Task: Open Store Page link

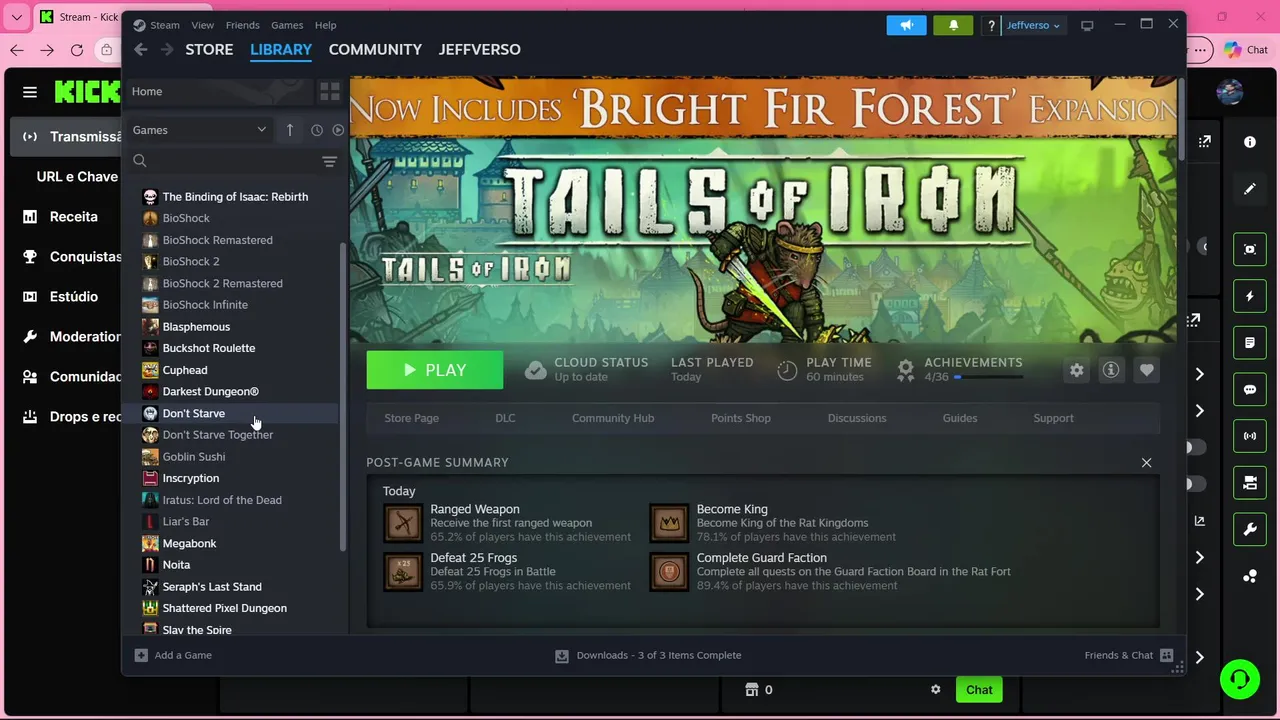Action: point(411,418)
